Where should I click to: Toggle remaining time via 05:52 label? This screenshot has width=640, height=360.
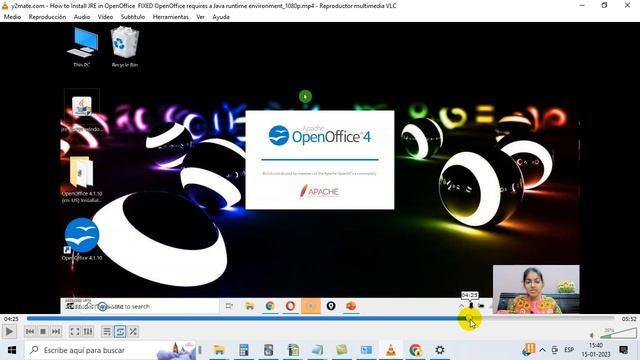point(629,319)
